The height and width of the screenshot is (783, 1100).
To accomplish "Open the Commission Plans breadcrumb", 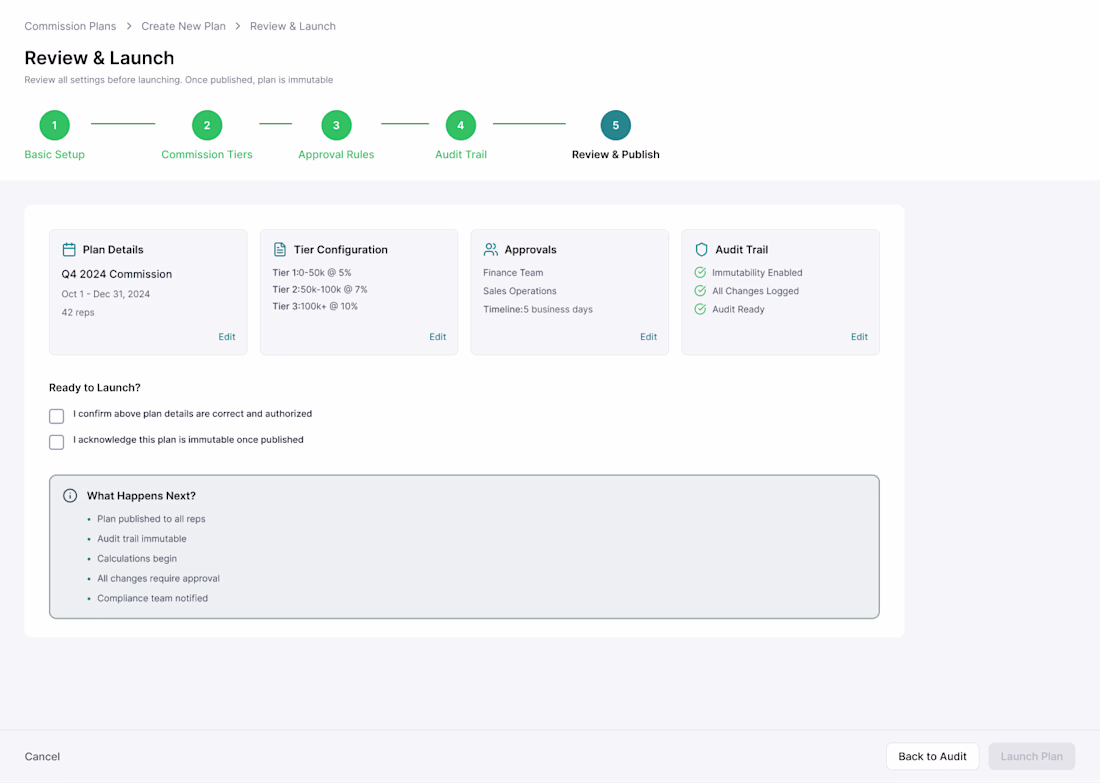I will pos(70,26).
